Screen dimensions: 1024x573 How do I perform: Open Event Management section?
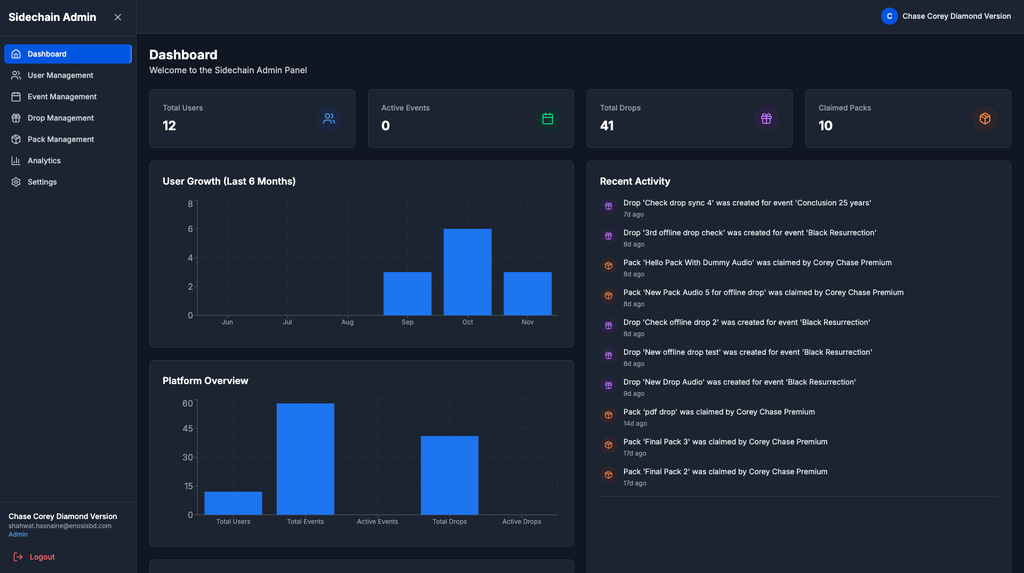tap(68, 97)
